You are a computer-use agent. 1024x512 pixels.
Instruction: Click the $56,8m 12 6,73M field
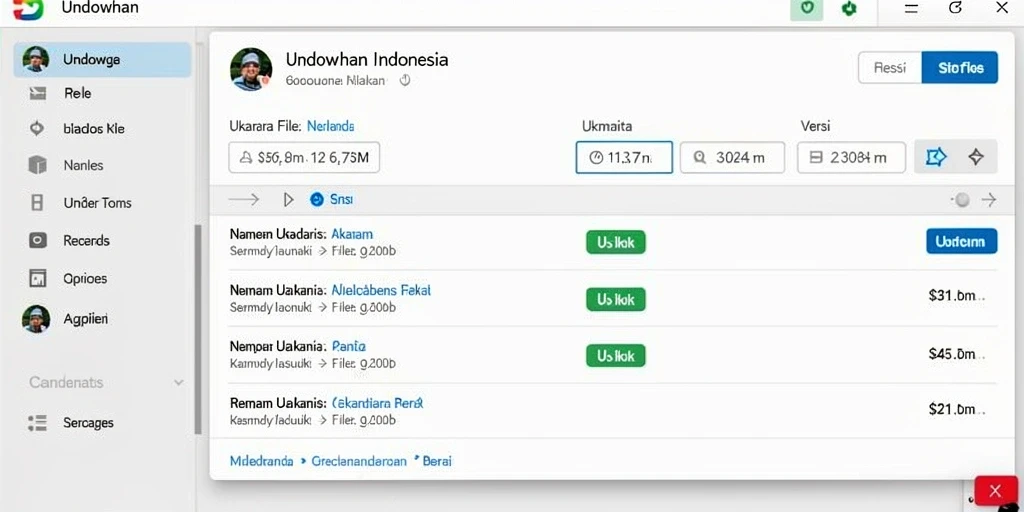(304, 157)
